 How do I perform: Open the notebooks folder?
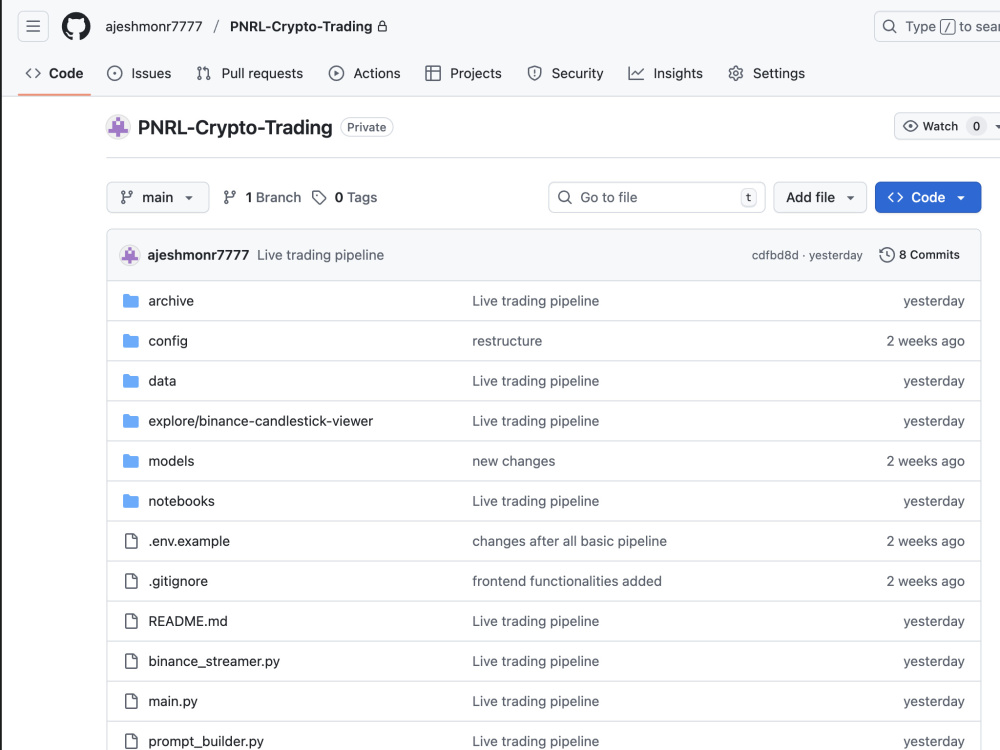click(182, 501)
